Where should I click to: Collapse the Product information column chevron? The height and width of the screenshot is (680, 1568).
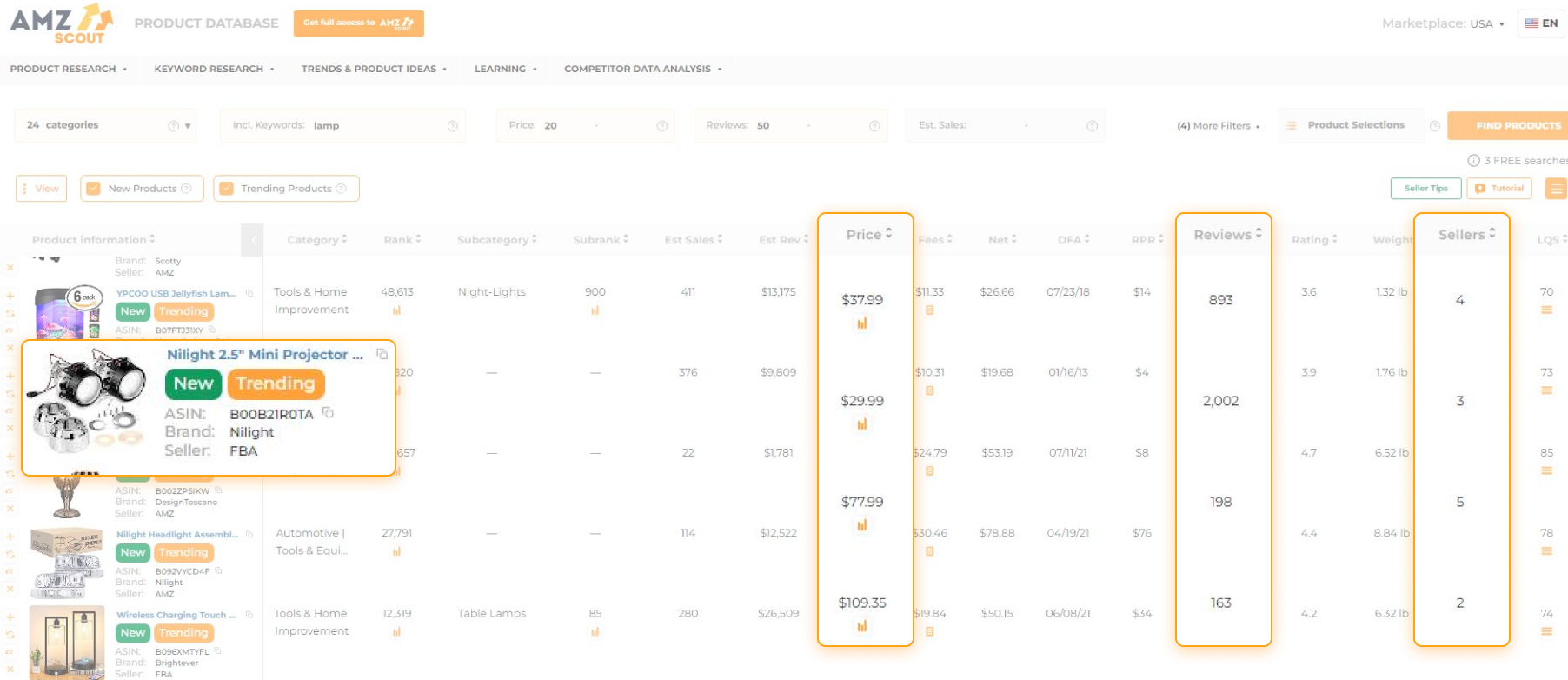tap(252, 240)
